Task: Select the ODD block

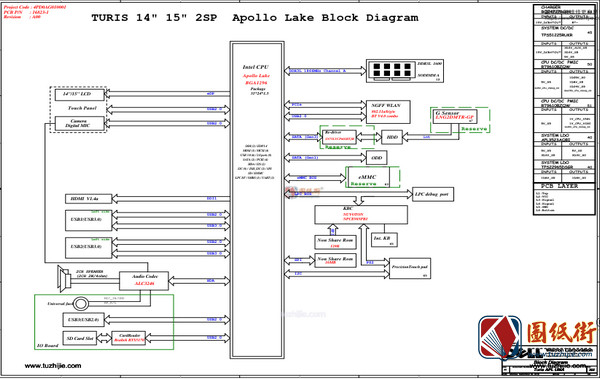Action: [x=377, y=157]
